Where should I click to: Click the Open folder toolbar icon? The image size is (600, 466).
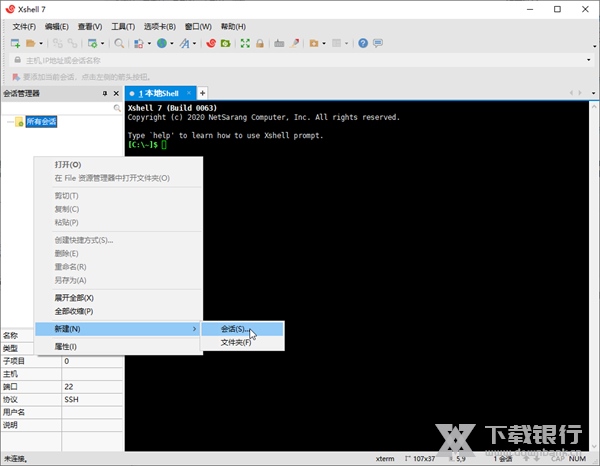pyautogui.click(x=31, y=43)
